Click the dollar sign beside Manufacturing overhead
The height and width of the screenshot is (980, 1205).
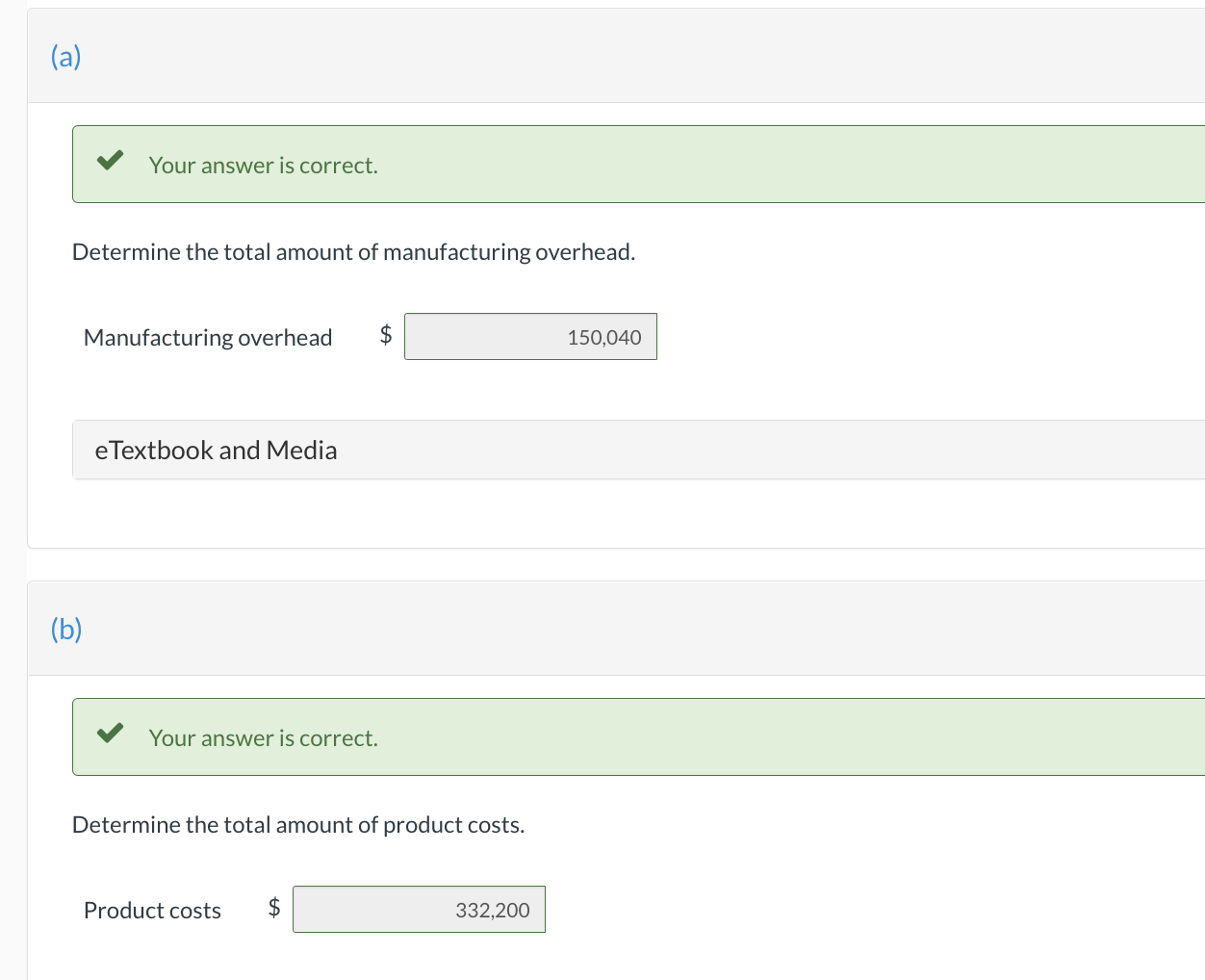tap(386, 334)
